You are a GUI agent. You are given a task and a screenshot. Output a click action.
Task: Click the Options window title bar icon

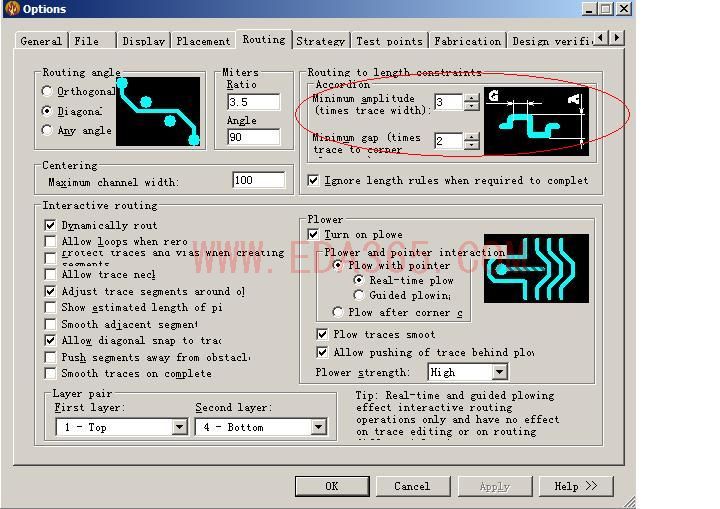click(12, 9)
